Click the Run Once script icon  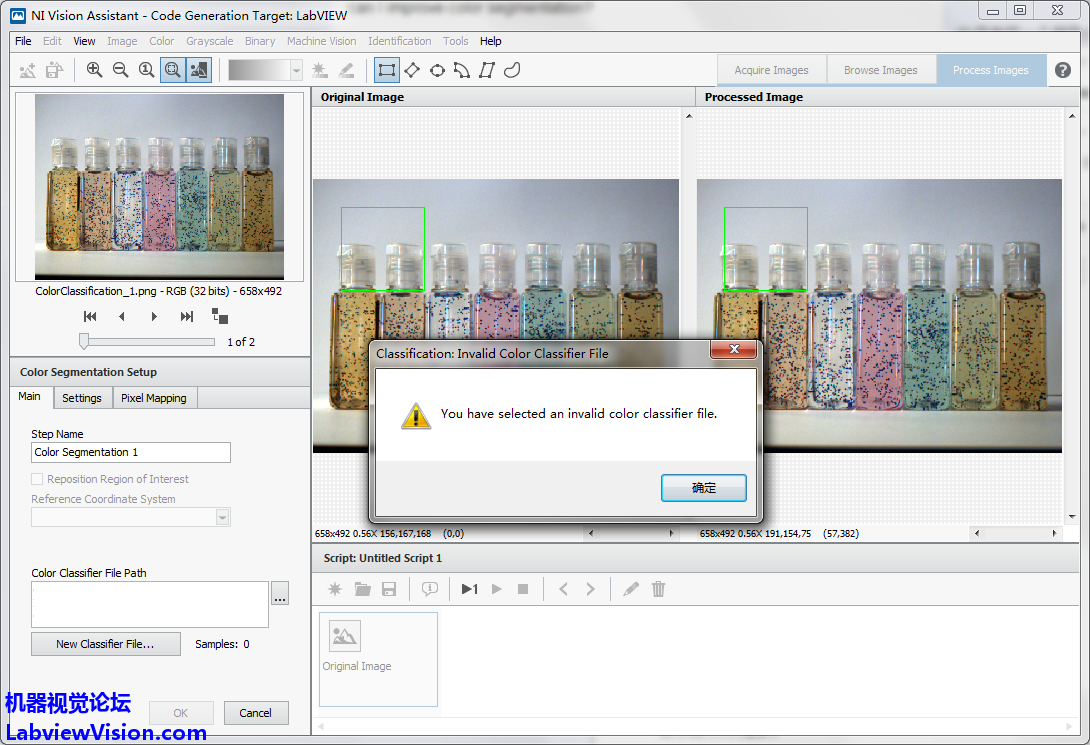469,589
